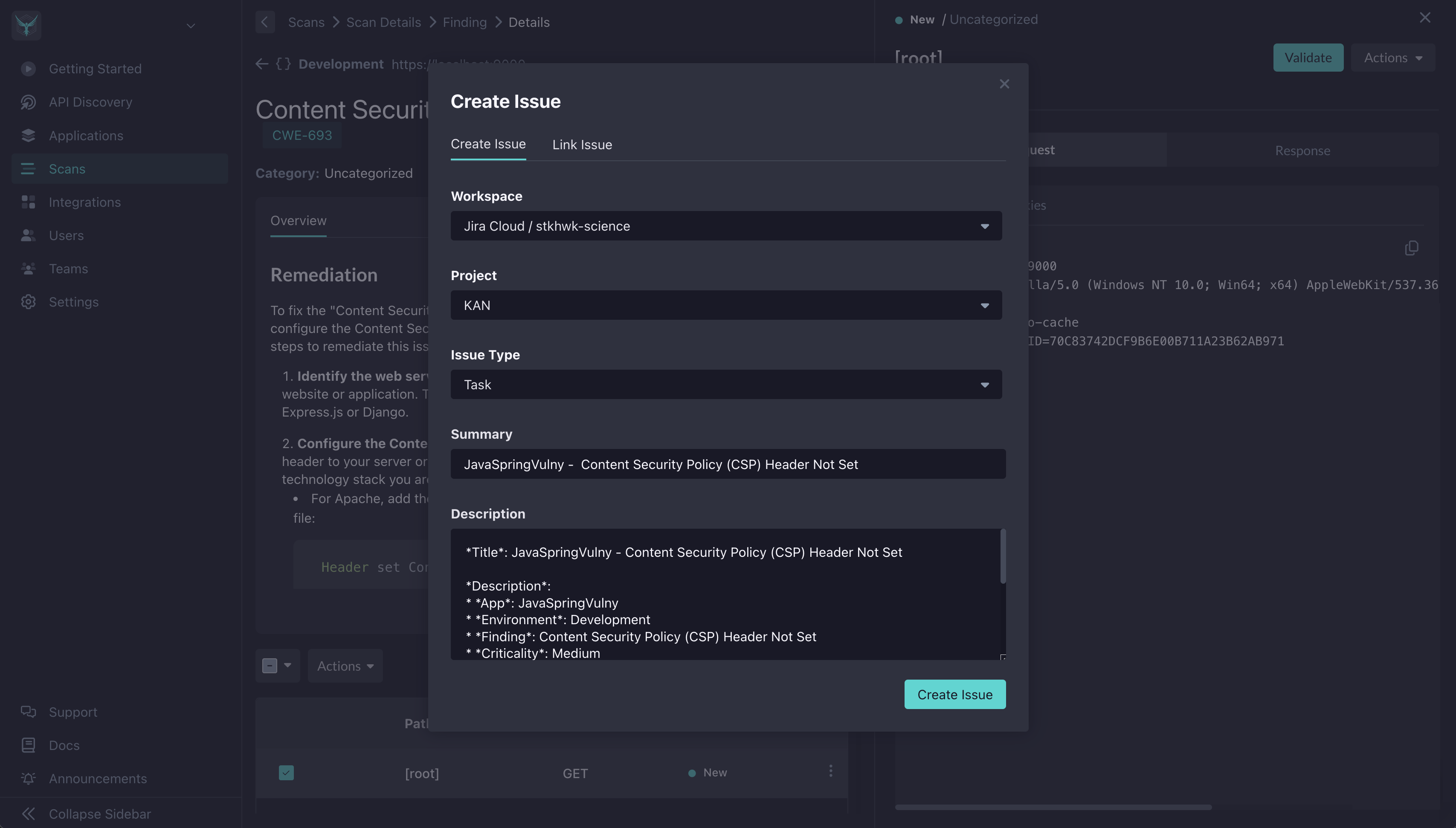Image resolution: width=1456 pixels, height=828 pixels.
Task: Copy the request details using the copy icon
Action: pos(1411,248)
